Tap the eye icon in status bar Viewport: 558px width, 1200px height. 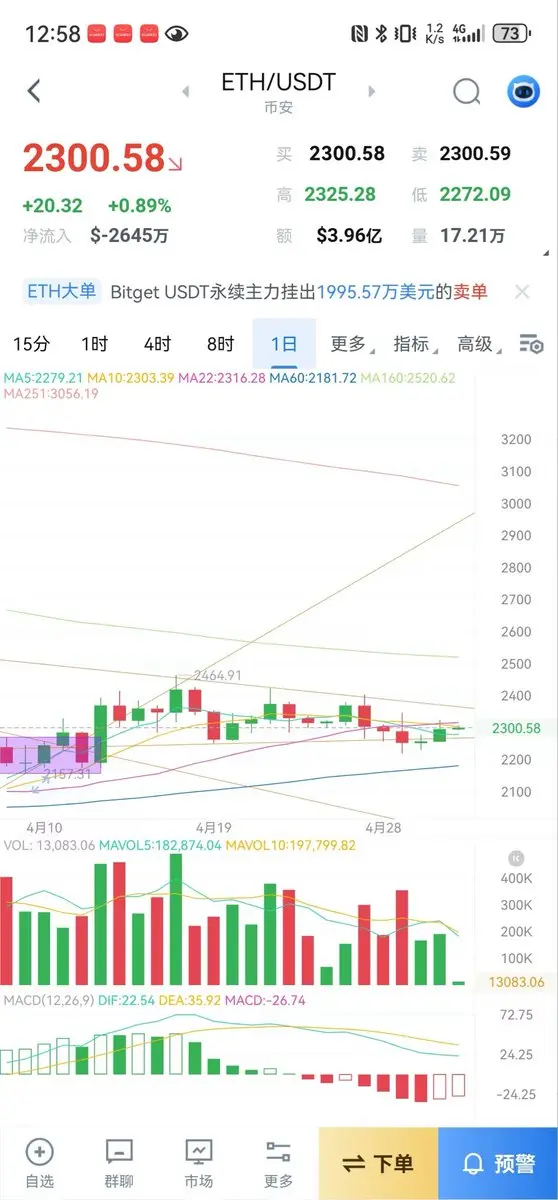click(176, 33)
